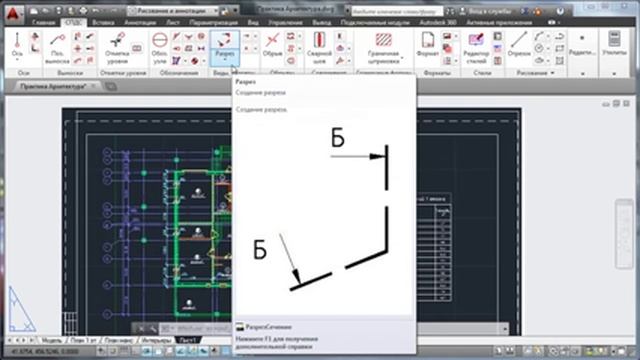Click the keyword search input field
640x360 pixels.
(397, 11)
